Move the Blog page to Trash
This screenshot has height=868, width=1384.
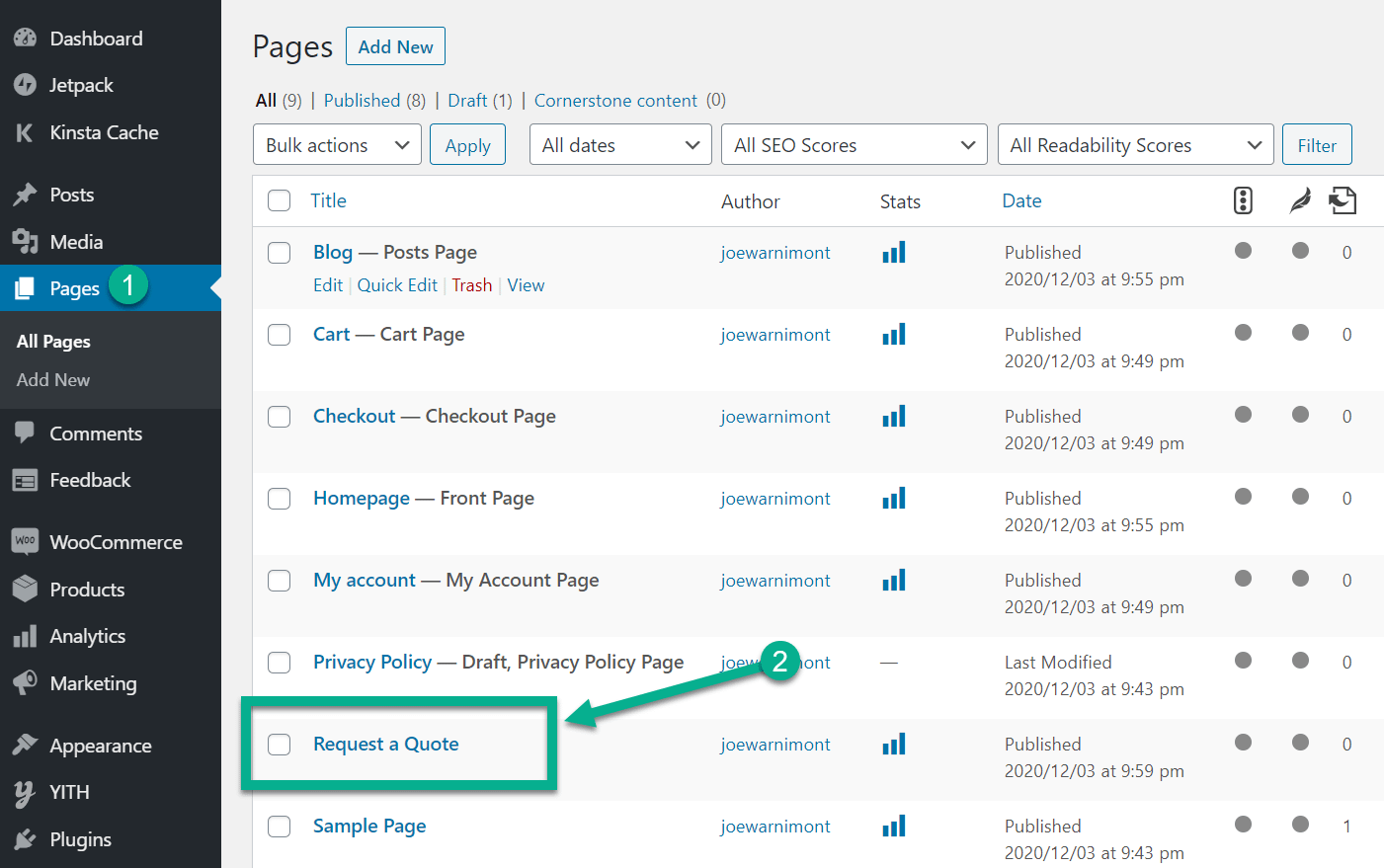472,284
